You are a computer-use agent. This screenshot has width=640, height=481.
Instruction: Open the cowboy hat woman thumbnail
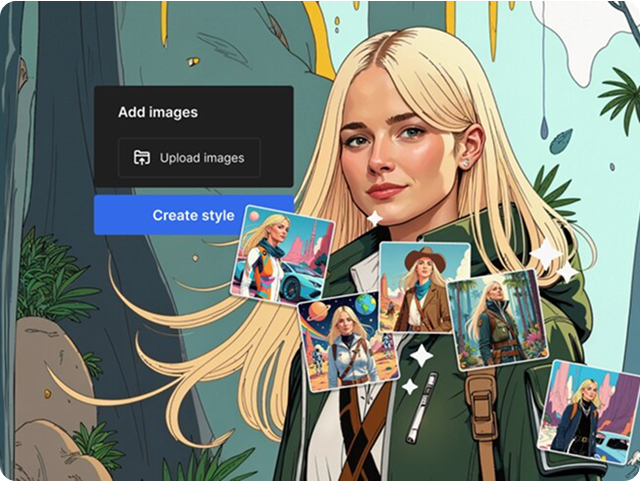pos(424,287)
